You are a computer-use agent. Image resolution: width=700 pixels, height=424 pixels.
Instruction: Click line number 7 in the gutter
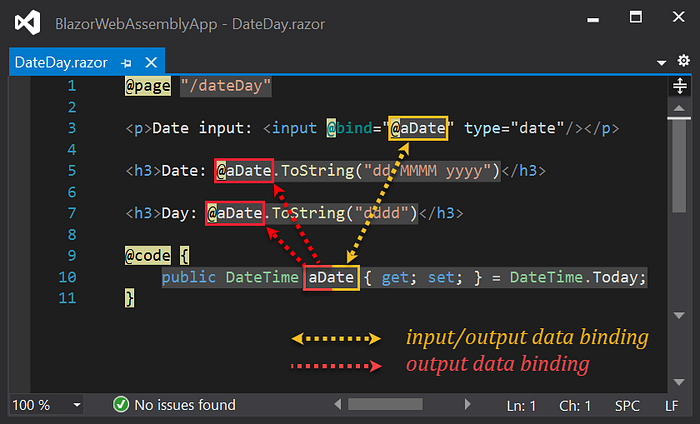(x=72, y=213)
